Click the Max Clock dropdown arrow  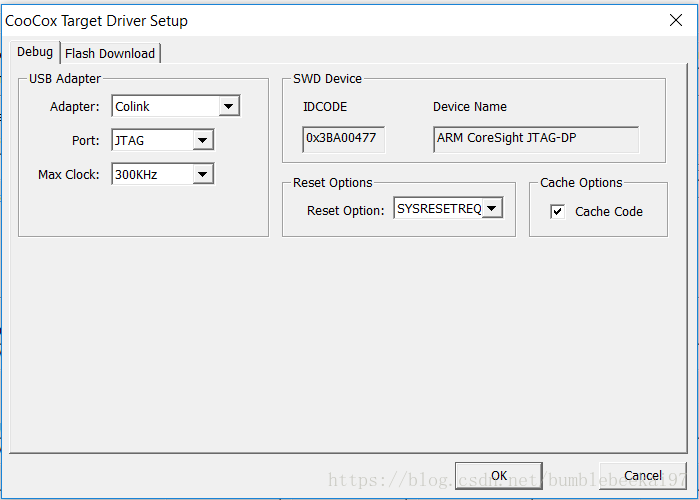[202, 174]
